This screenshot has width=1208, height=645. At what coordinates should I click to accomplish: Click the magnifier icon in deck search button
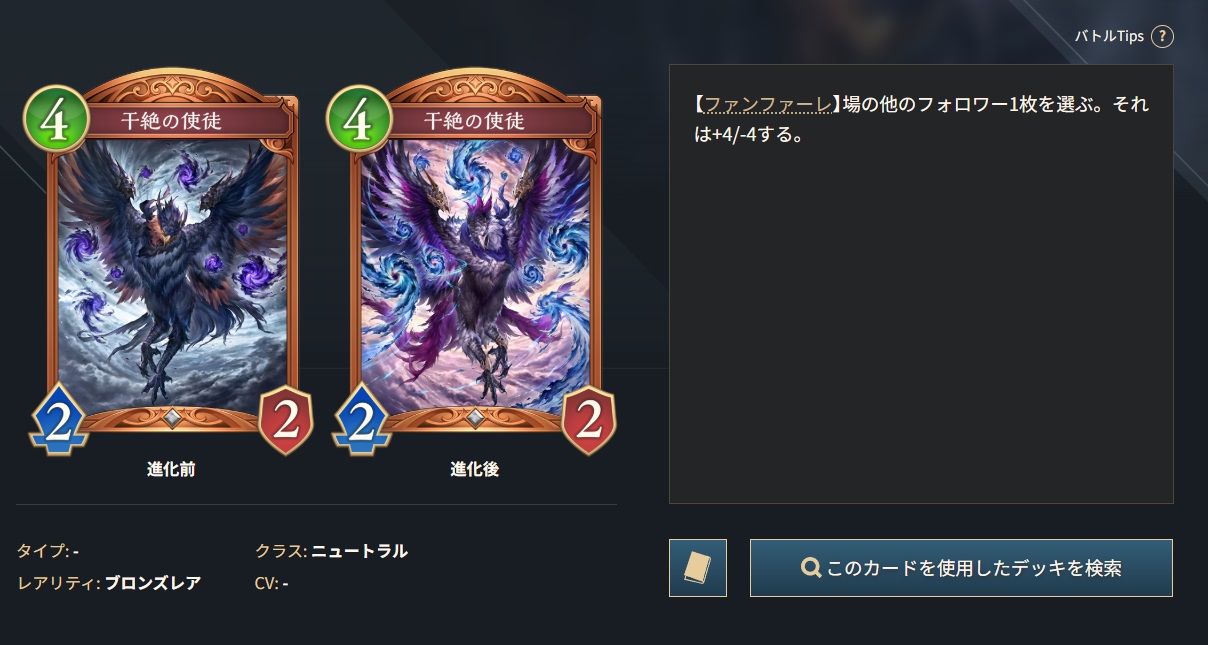(811, 568)
